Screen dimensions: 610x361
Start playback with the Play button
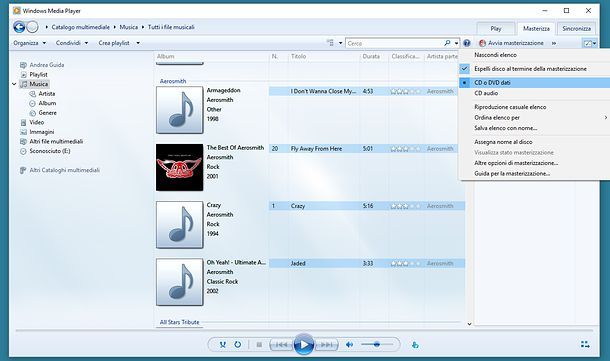click(304, 344)
